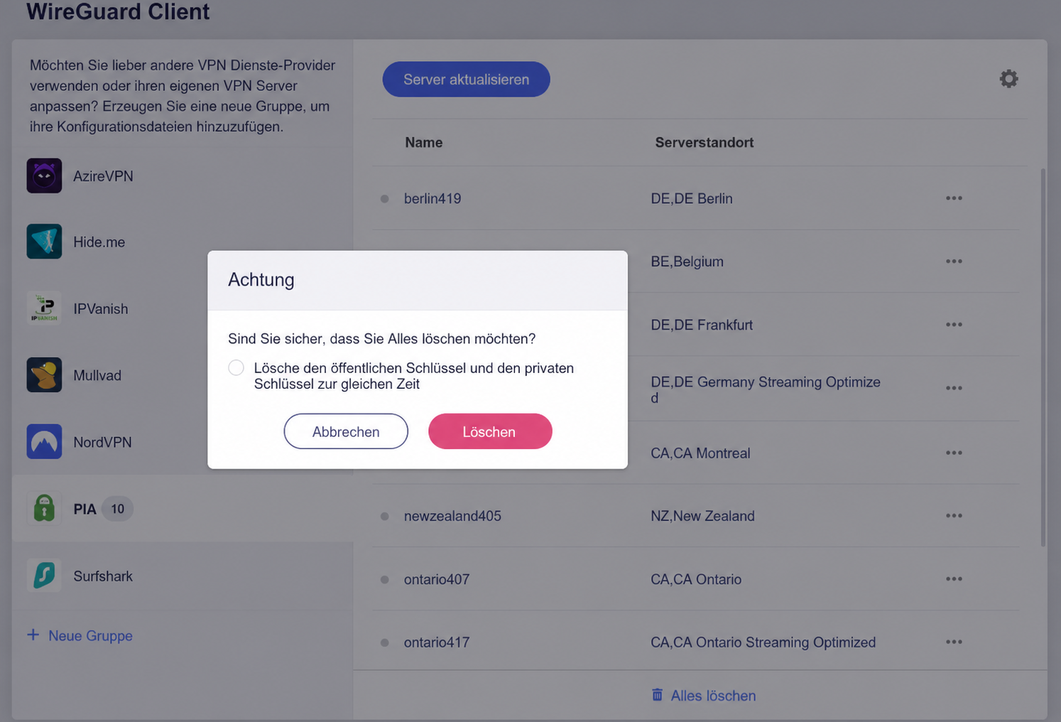Select the PIA group with 10 servers
The image size is (1061, 722).
[x=183, y=508]
